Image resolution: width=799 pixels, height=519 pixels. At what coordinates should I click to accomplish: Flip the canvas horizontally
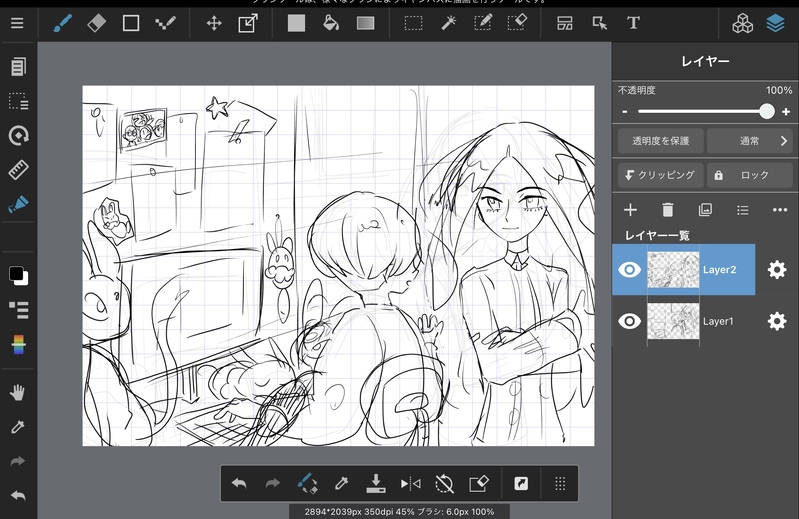[410, 483]
